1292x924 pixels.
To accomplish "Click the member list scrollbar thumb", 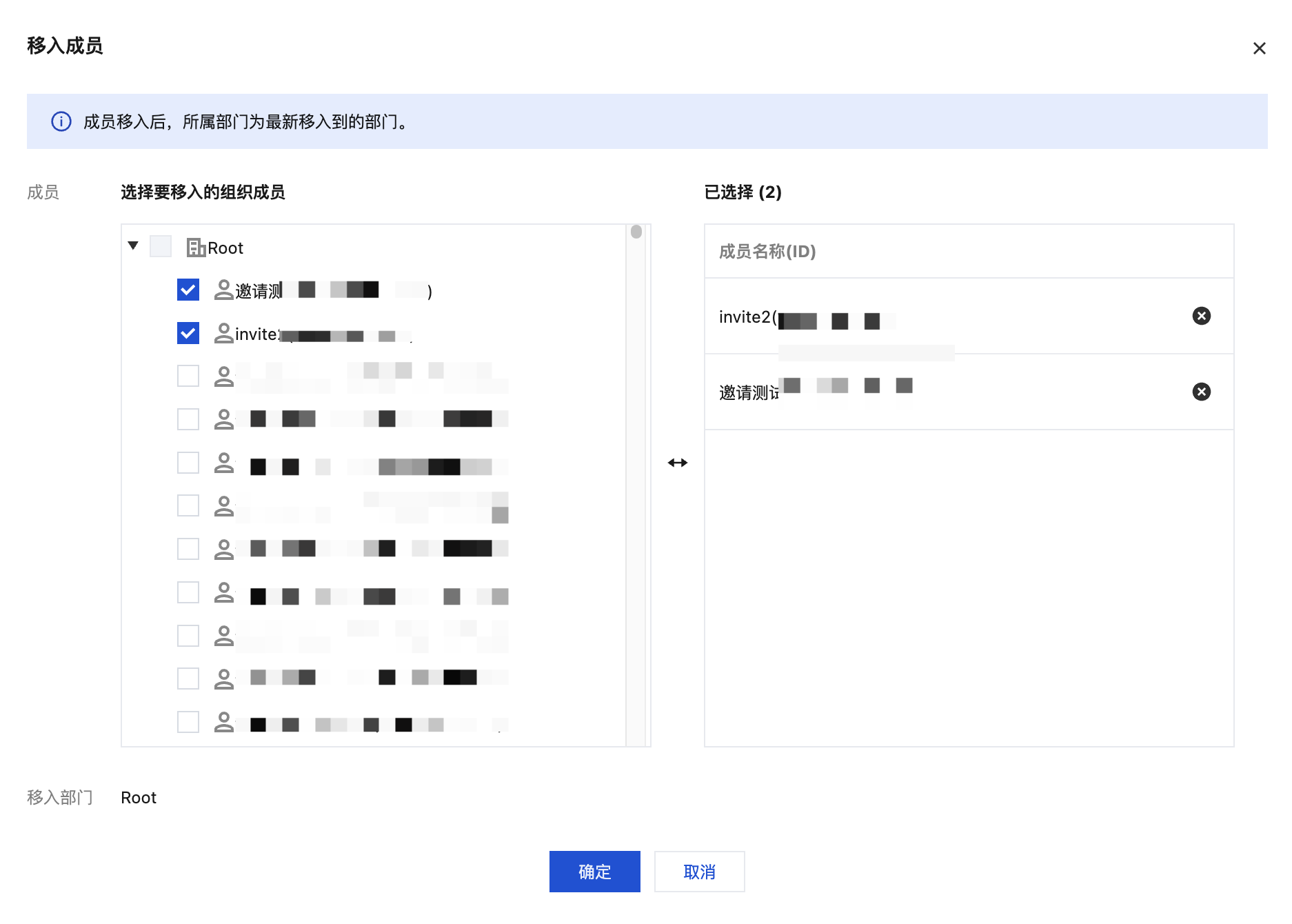I will pos(636,232).
